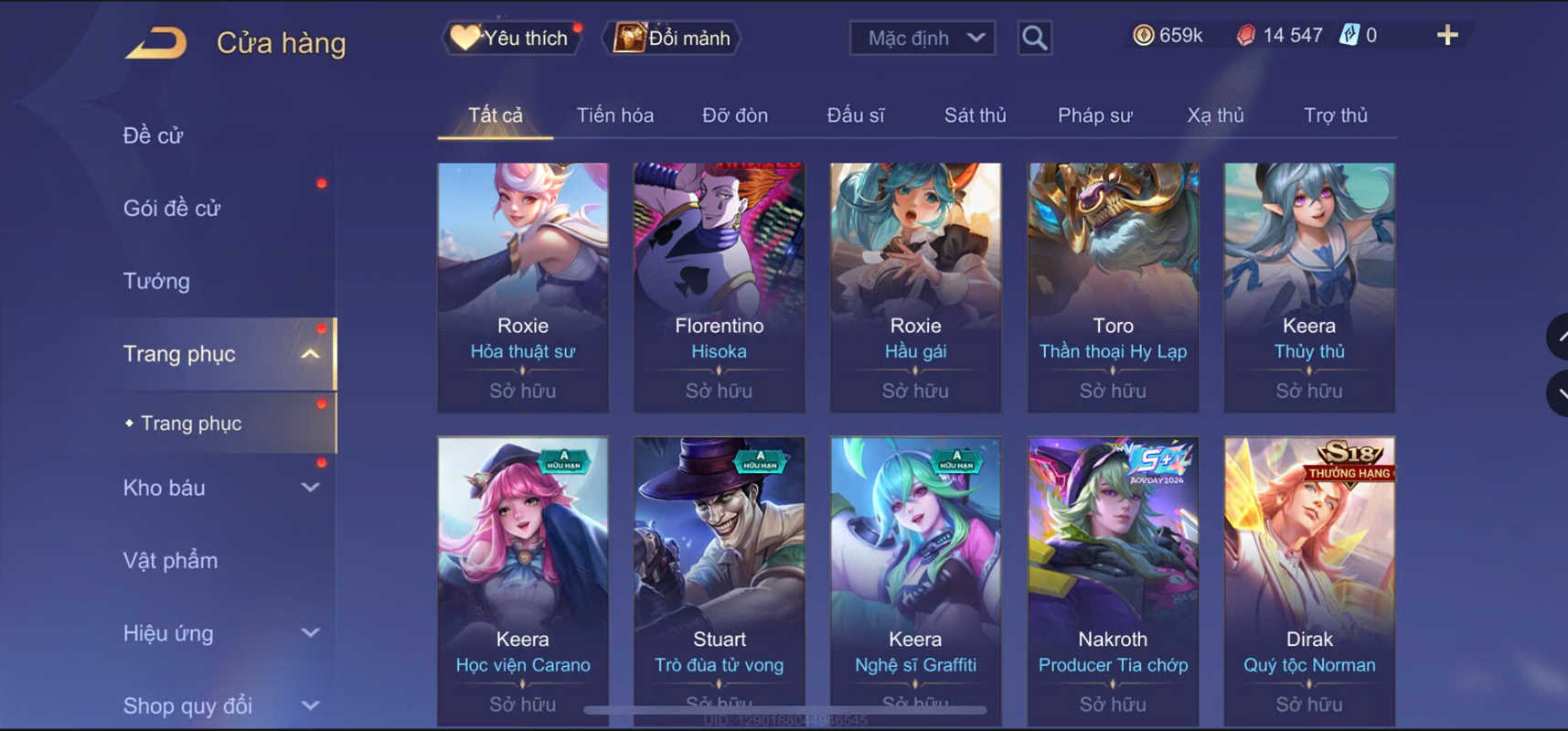Open the search magnifier icon
Screen dimensions: 1568x731
click(x=1034, y=38)
